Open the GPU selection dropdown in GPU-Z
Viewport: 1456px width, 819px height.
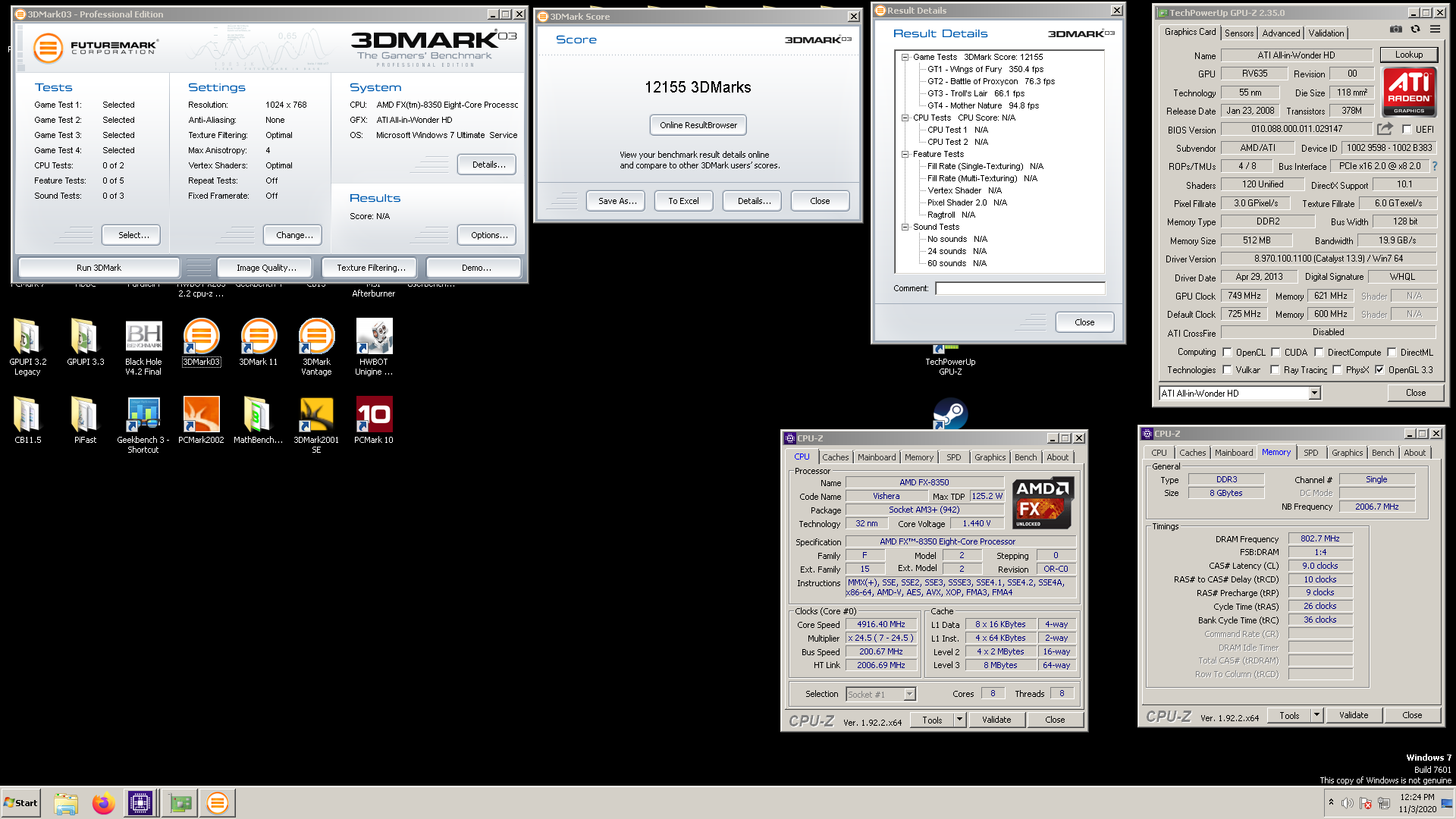click(x=1314, y=393)
